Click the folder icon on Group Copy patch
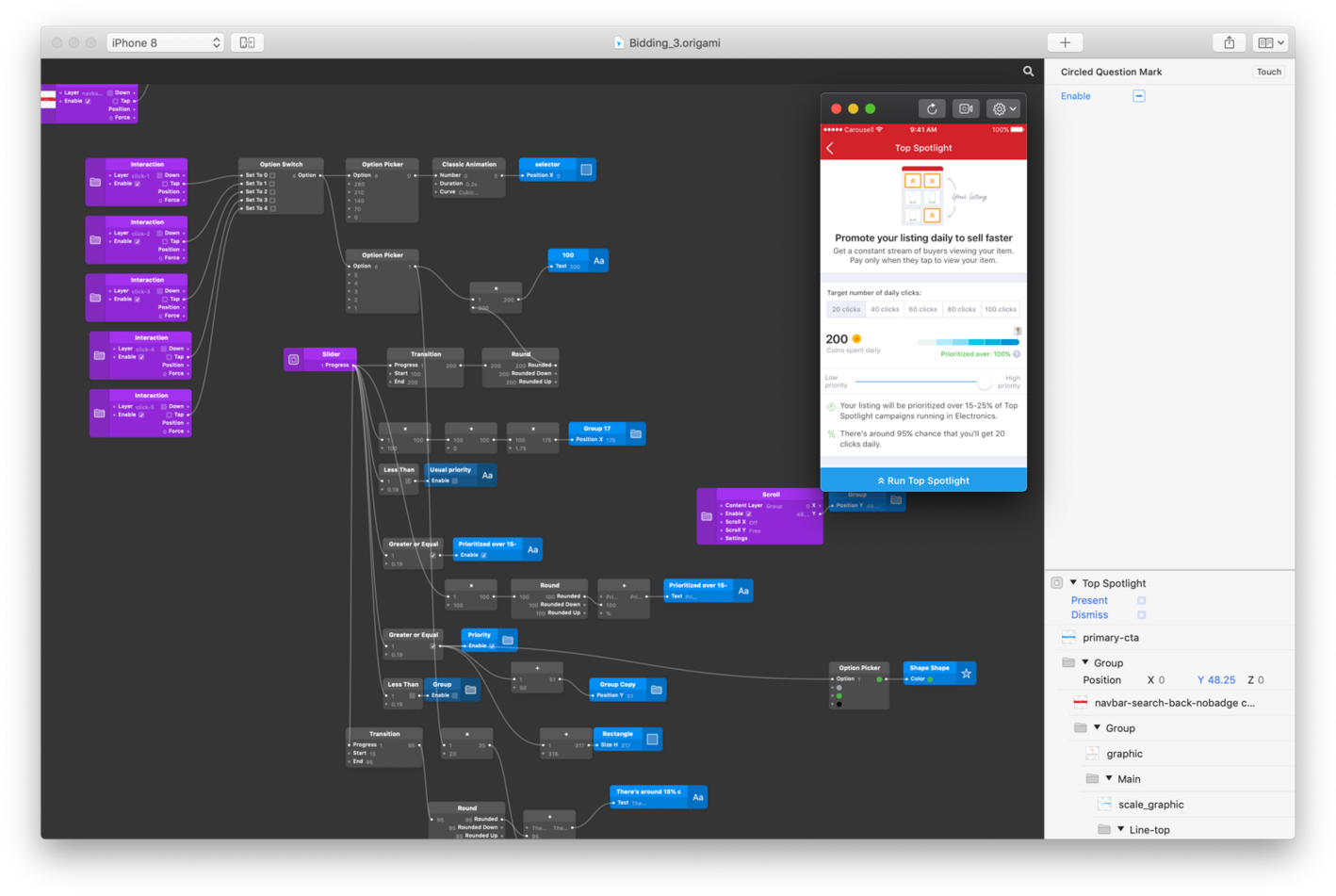The image size is (1336, 896). pyautogui.click(x=657, y=690)
